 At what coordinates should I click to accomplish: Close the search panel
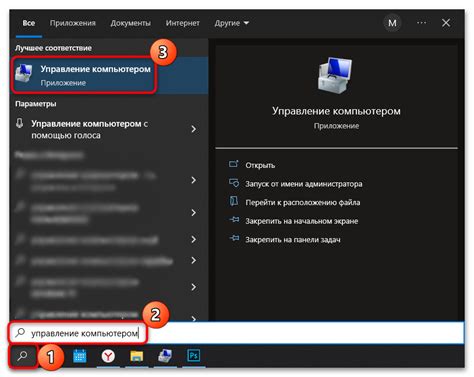pos(446,23)
